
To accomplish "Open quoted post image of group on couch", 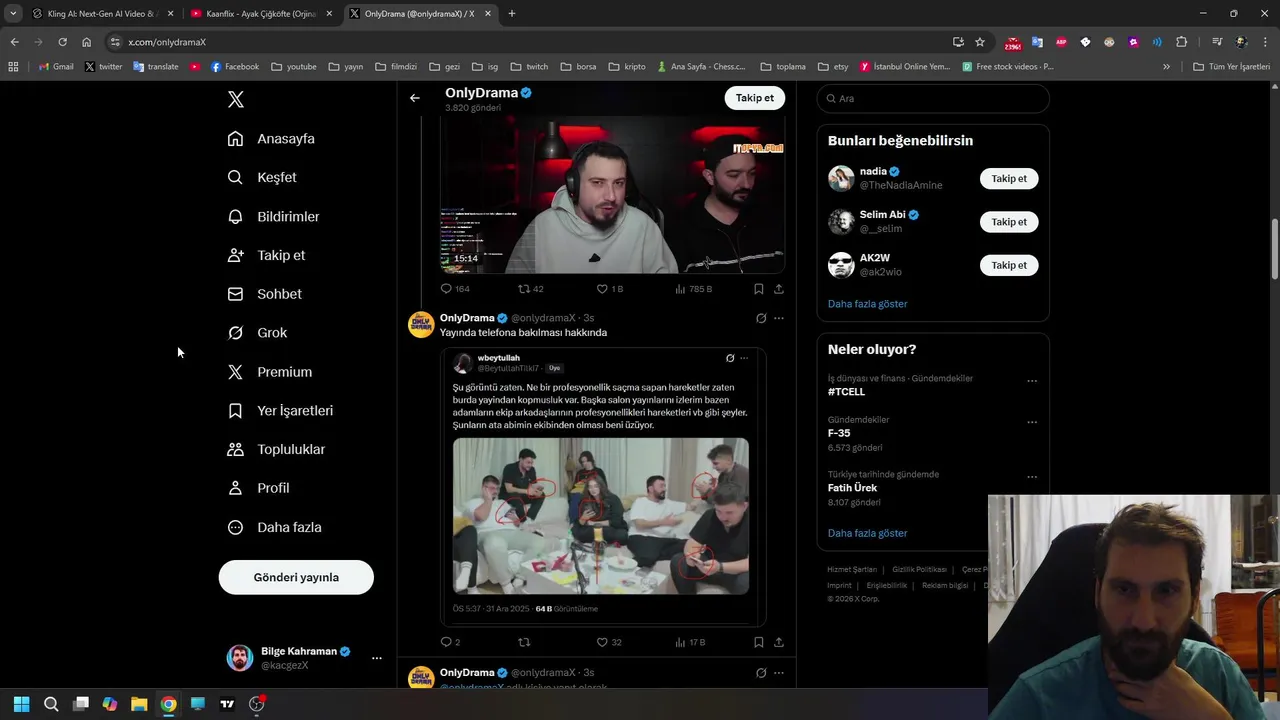I will (x=600, y=516).
